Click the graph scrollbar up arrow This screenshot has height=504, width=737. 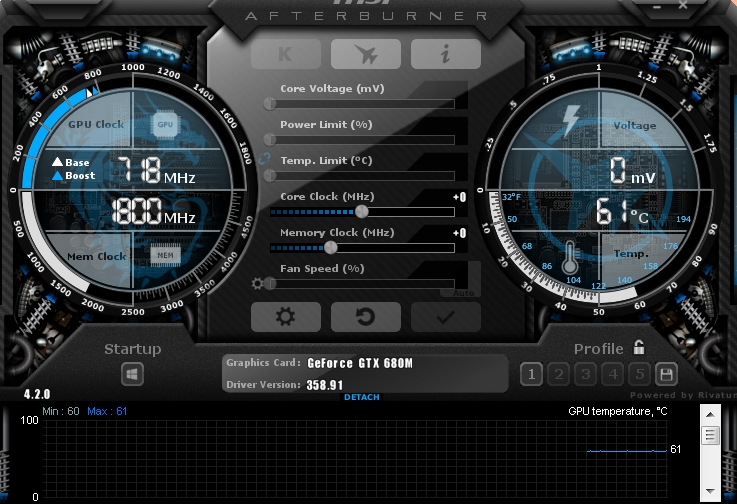pyautogui.click(x=710, y=415)
